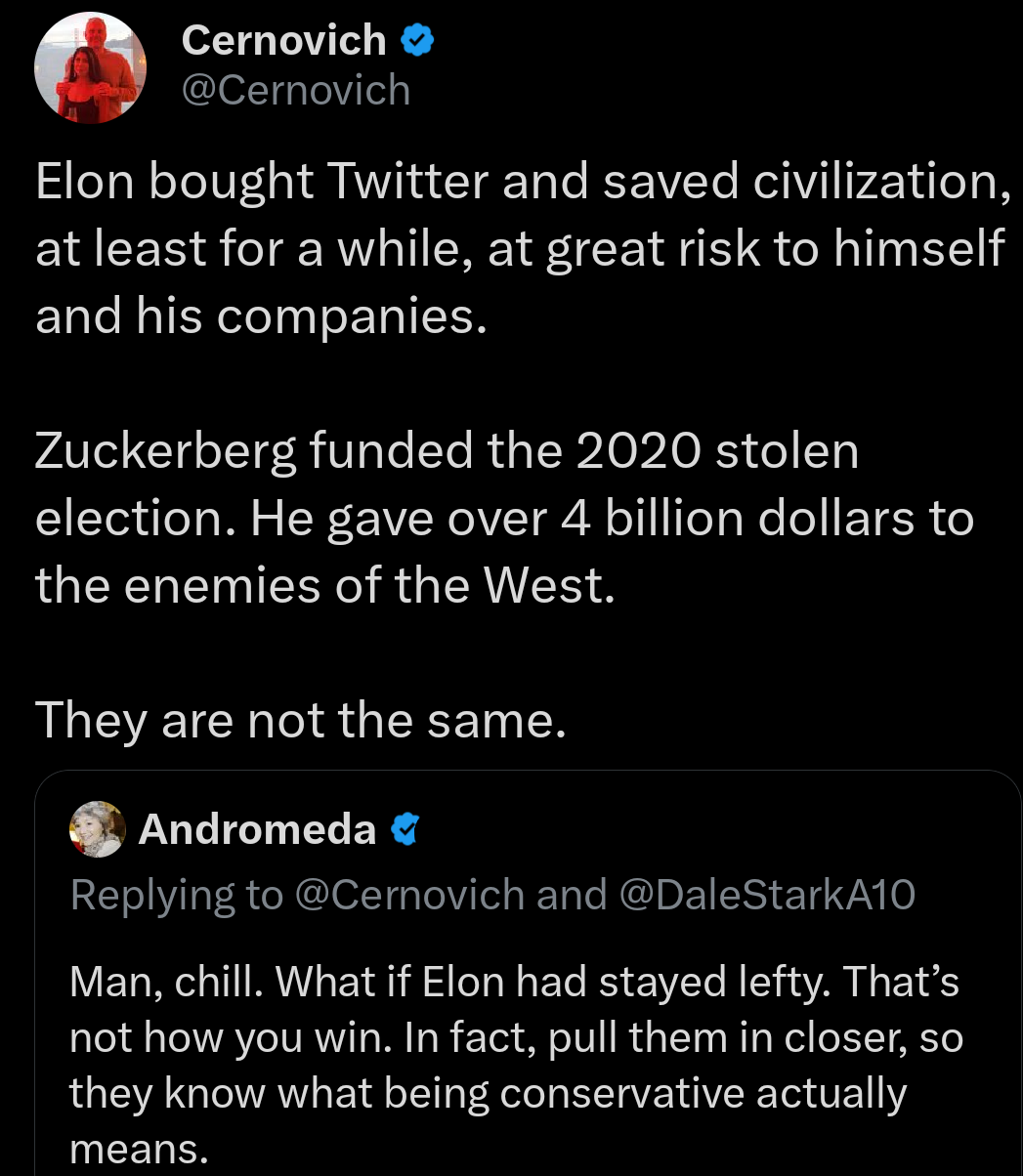
Task: Open Cernovich's avatar to view profile
Action: (90, 66)
